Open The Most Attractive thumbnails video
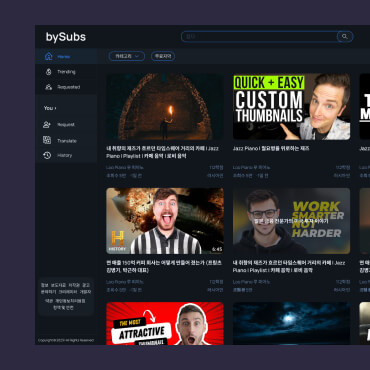The image size is (370, 370). [x=165, y=323]
